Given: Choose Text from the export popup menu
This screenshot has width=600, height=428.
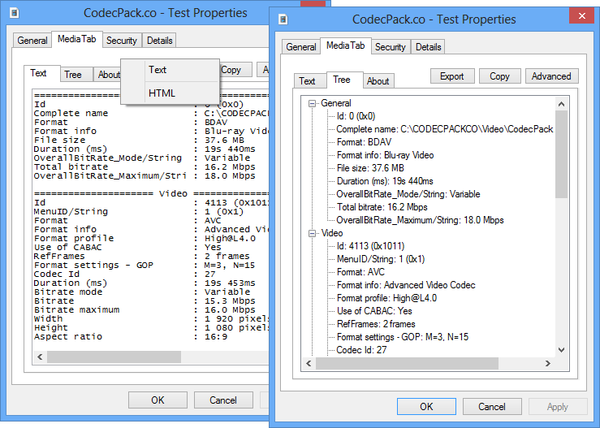Looking at the screenshot, I should pos(170,70).
